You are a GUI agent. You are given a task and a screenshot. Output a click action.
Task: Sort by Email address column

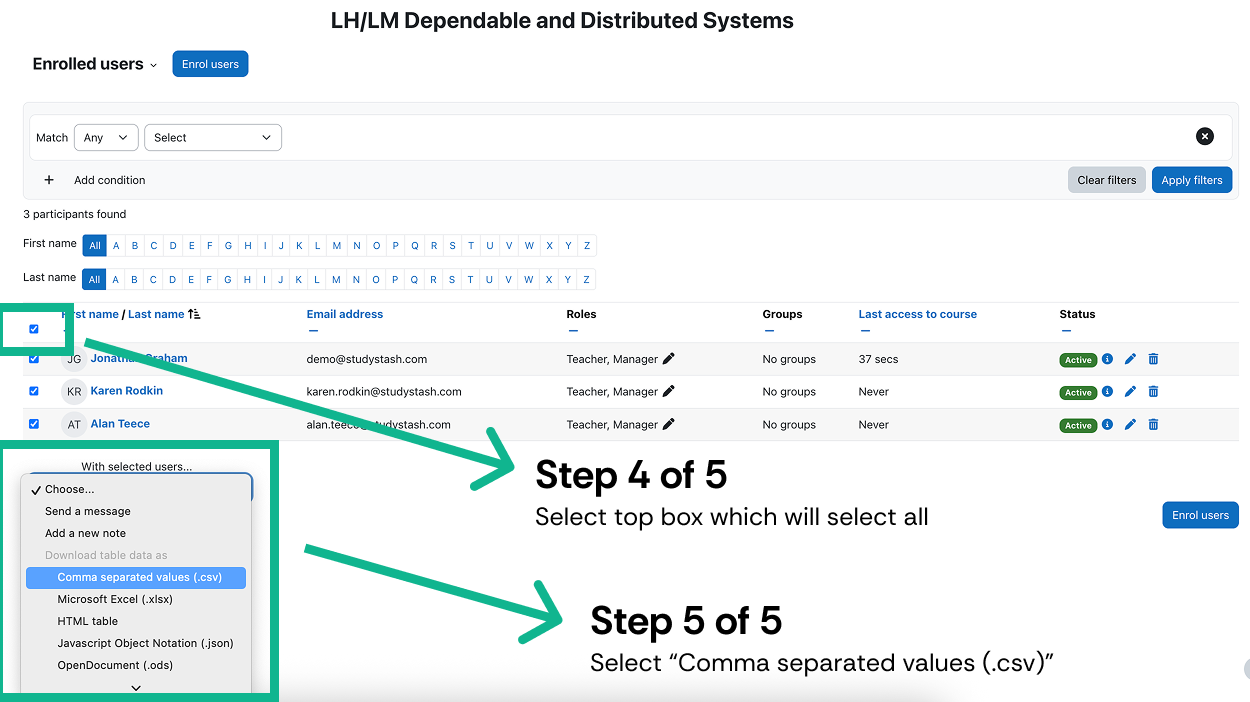[345, 314]
